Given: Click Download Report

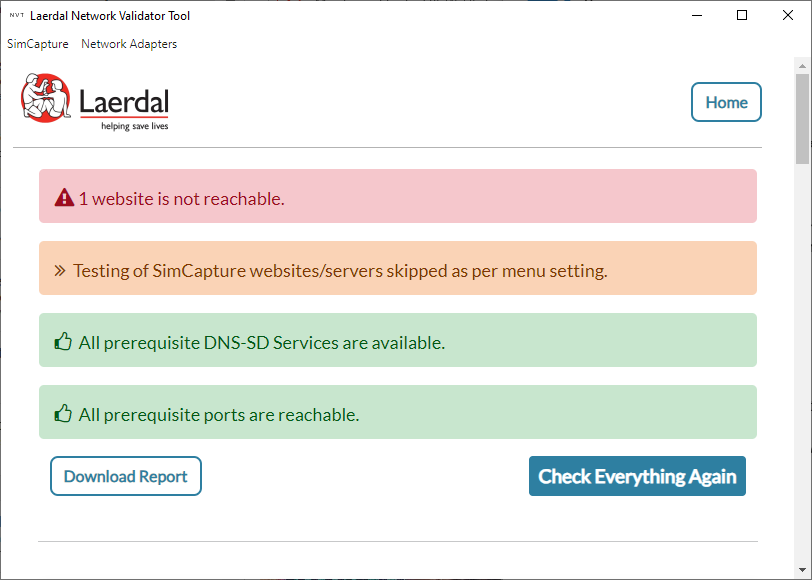Looking at the screenshot, I should (x=125, y=476).
